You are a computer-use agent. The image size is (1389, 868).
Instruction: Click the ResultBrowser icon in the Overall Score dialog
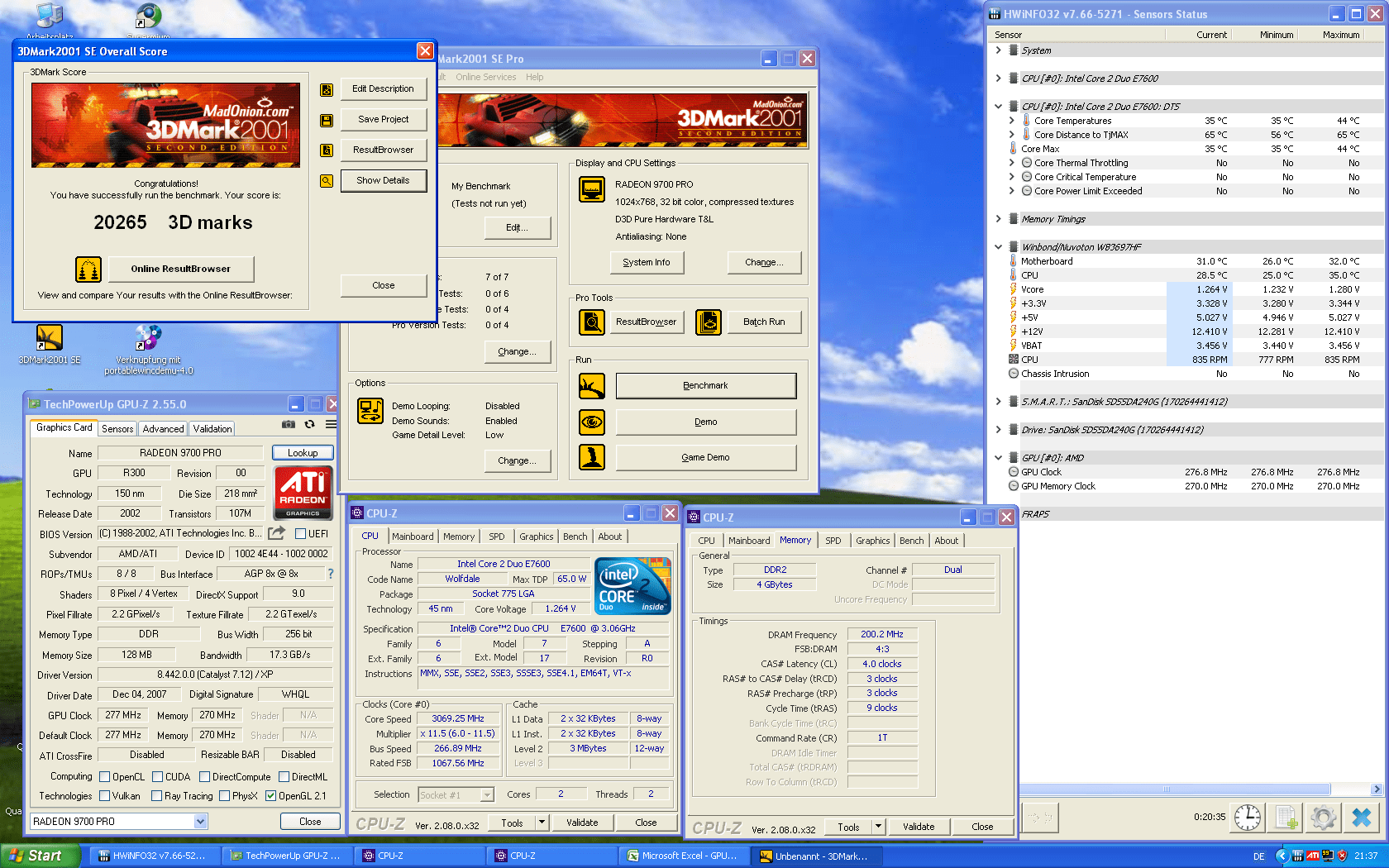tap(327, 150)
